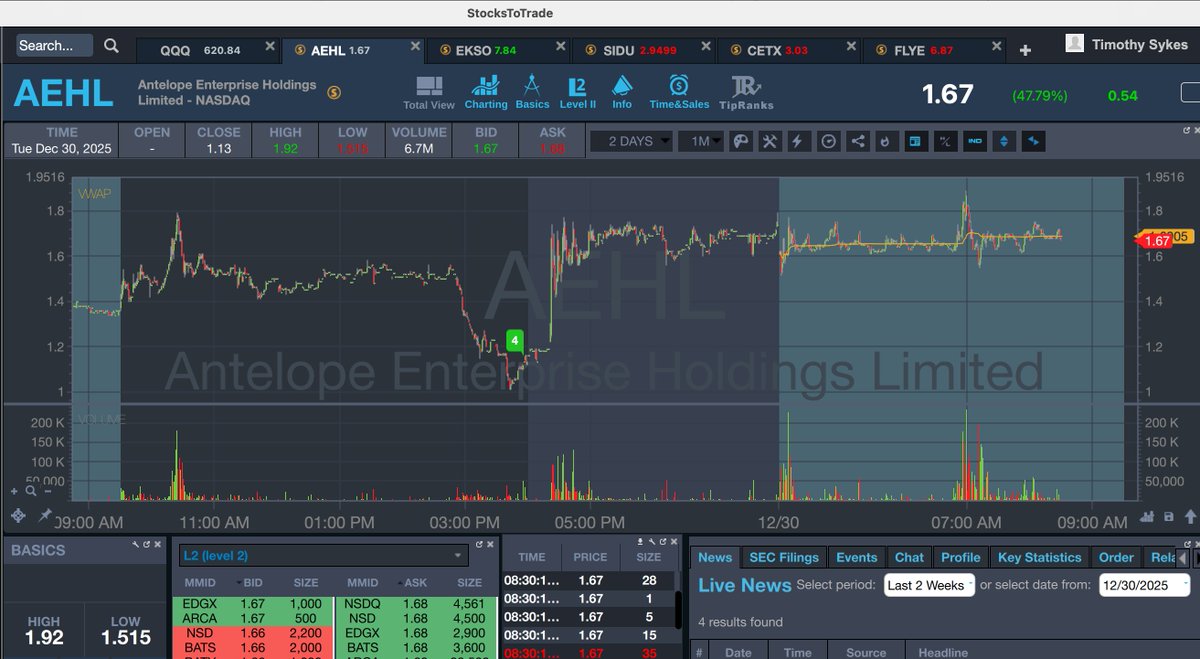Open the Last 2 Weeks period dropdown

[928, 586]
